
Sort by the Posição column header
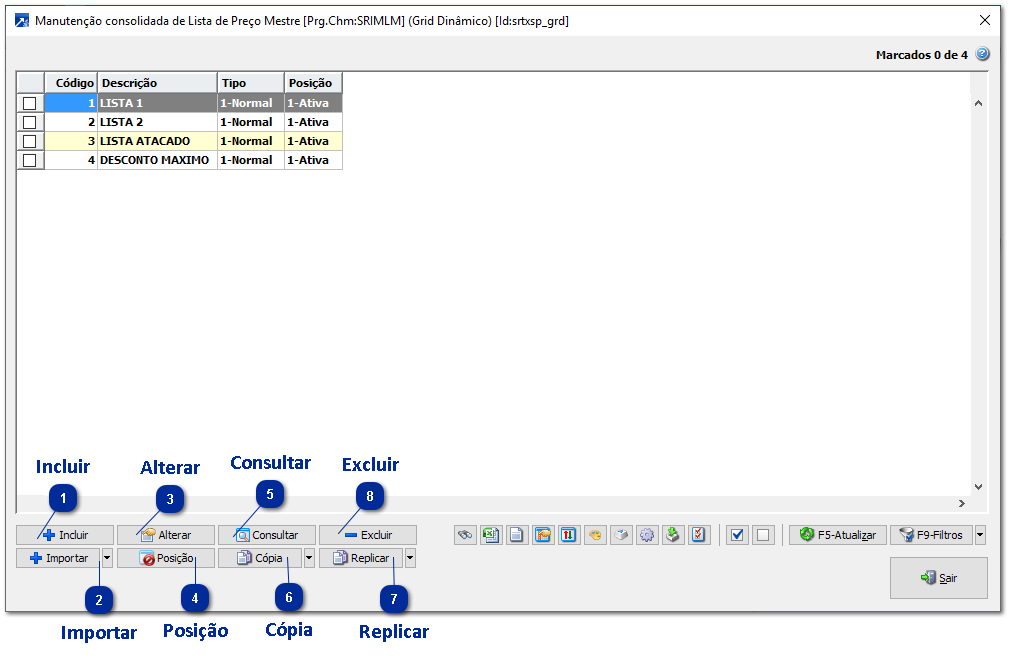(313, 83)
